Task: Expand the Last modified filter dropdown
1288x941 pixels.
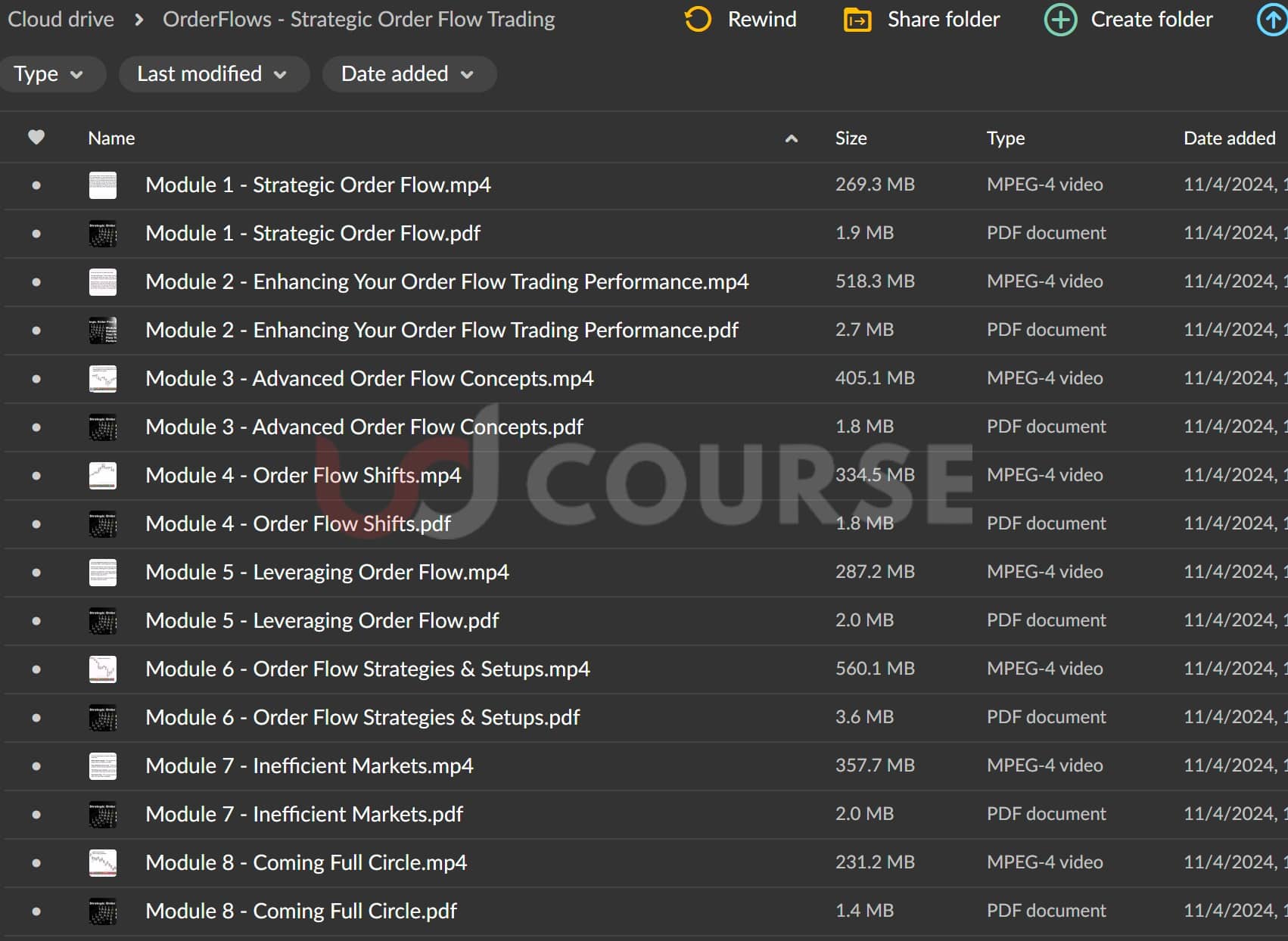Action: click(x=213, y=74)
